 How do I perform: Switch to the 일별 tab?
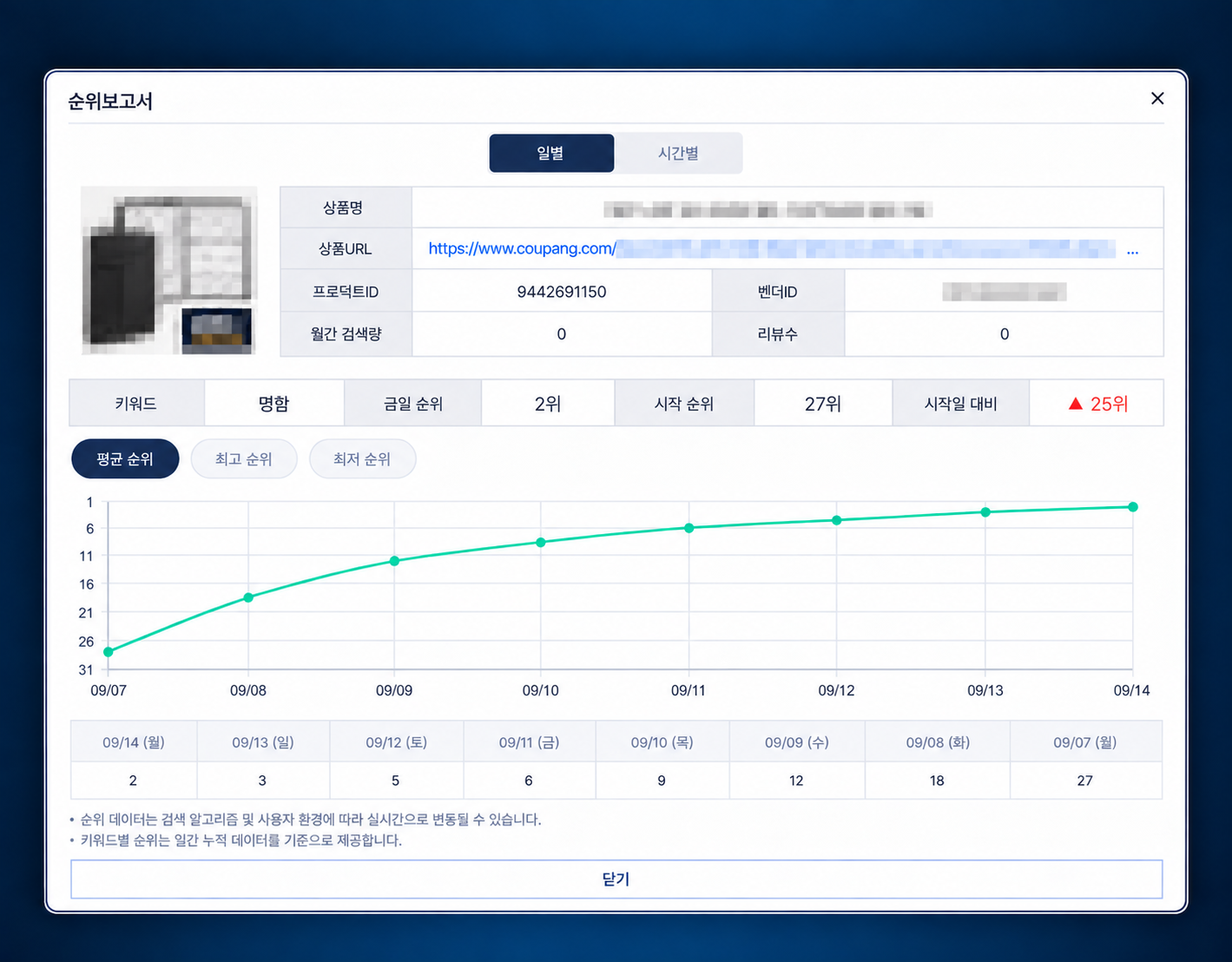[551, 153]
